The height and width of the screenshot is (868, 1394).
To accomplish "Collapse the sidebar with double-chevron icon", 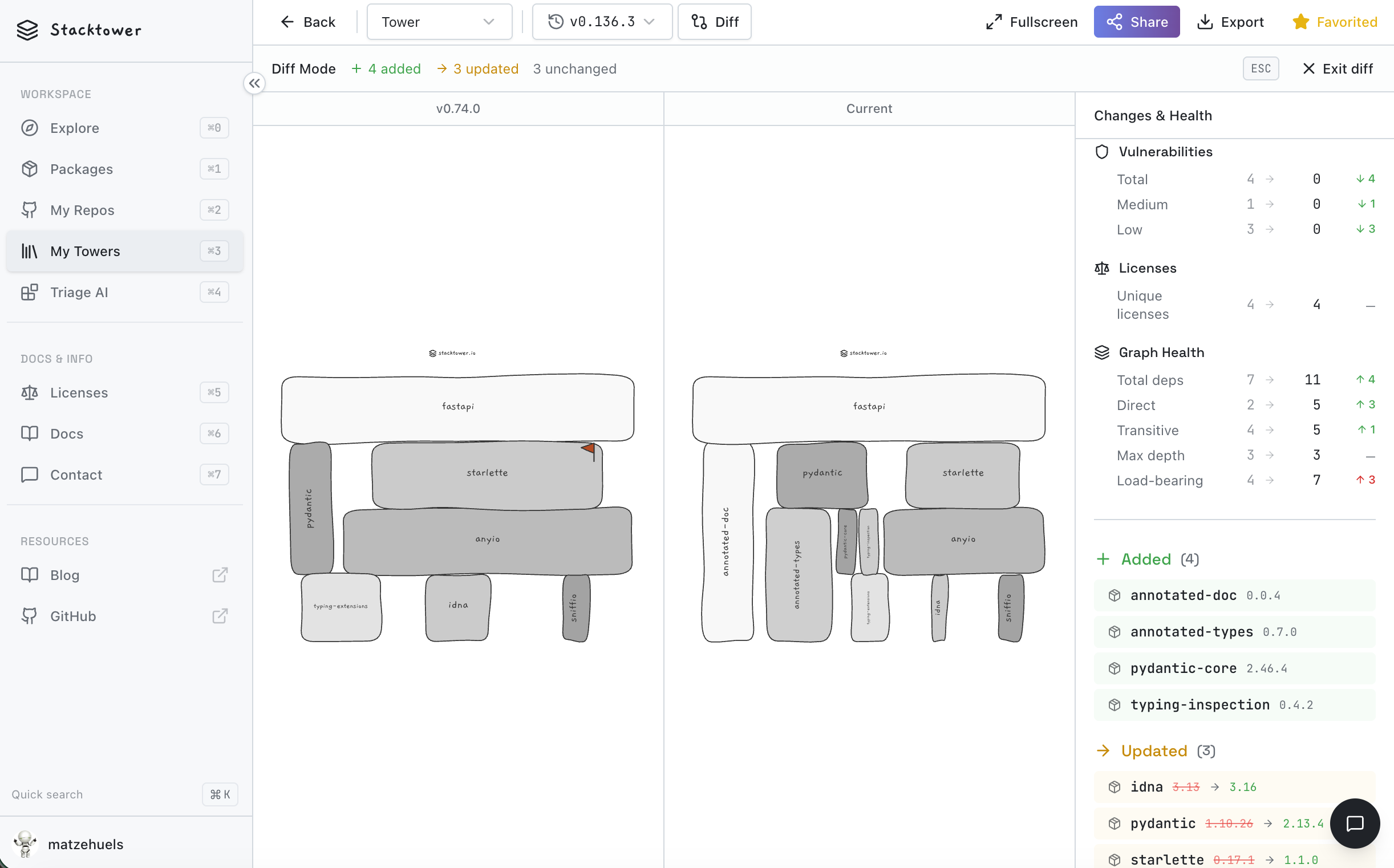I will [x=254, y=83].
